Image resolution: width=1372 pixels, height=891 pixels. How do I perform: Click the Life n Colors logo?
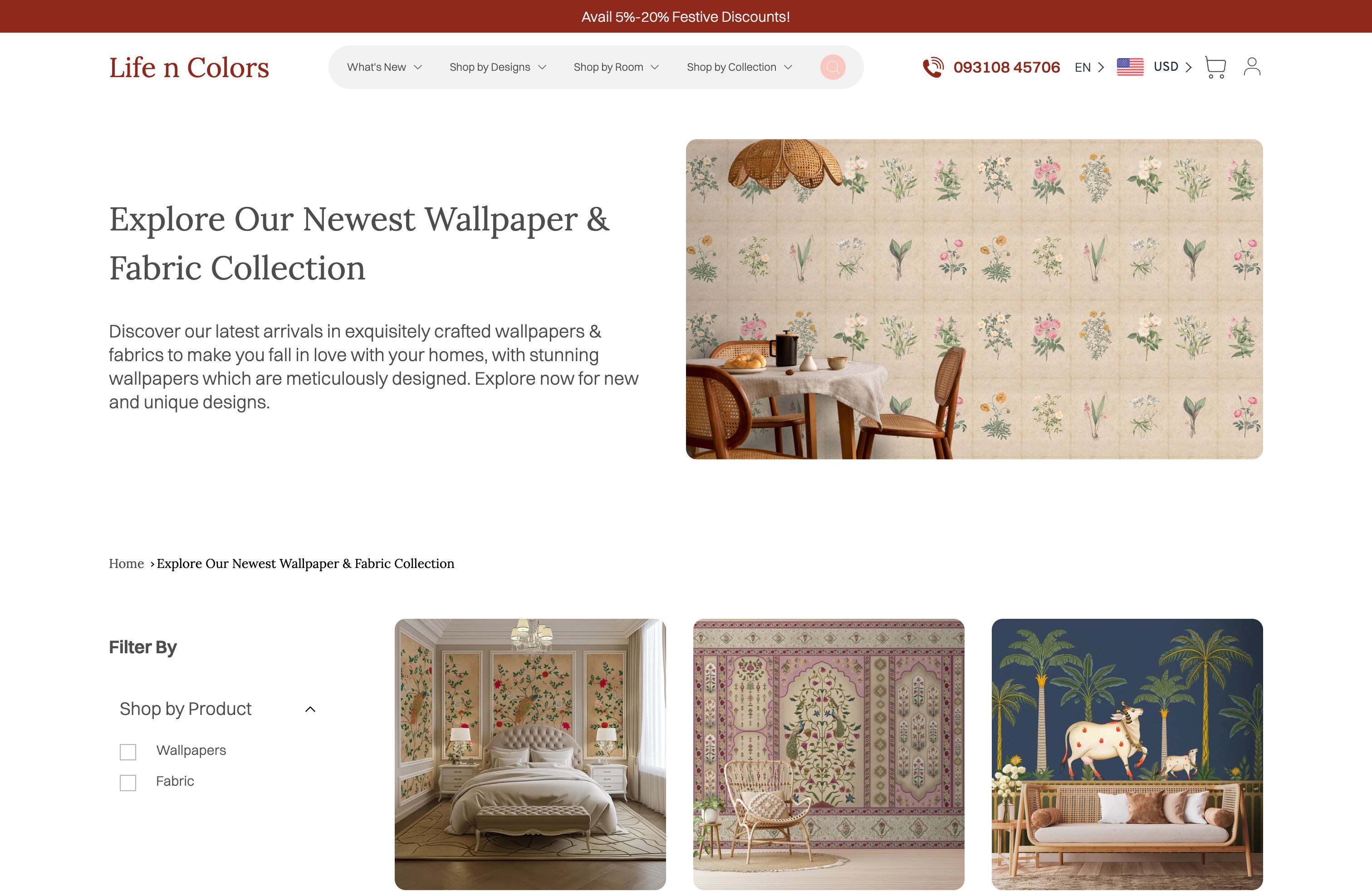click(189, 68)
